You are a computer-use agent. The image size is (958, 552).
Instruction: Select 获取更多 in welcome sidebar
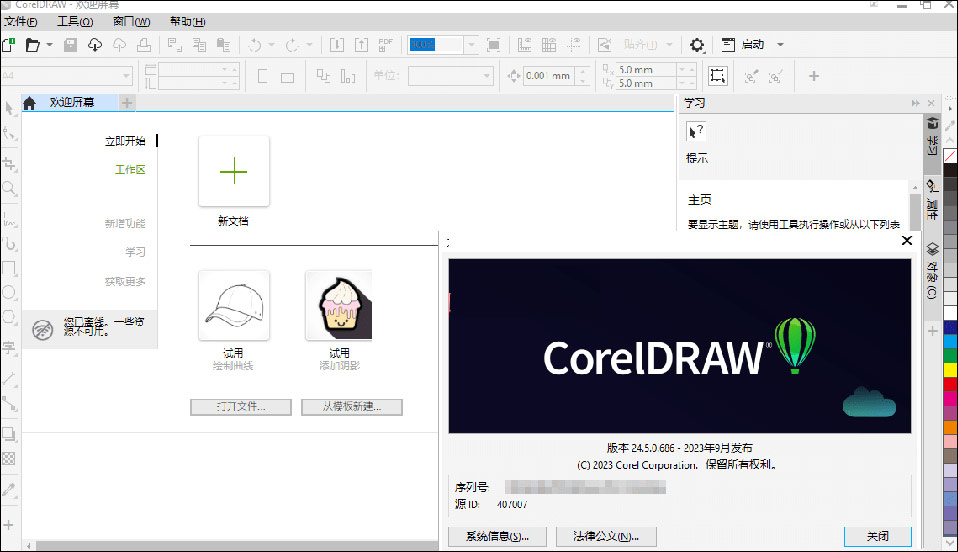(125, 281)
